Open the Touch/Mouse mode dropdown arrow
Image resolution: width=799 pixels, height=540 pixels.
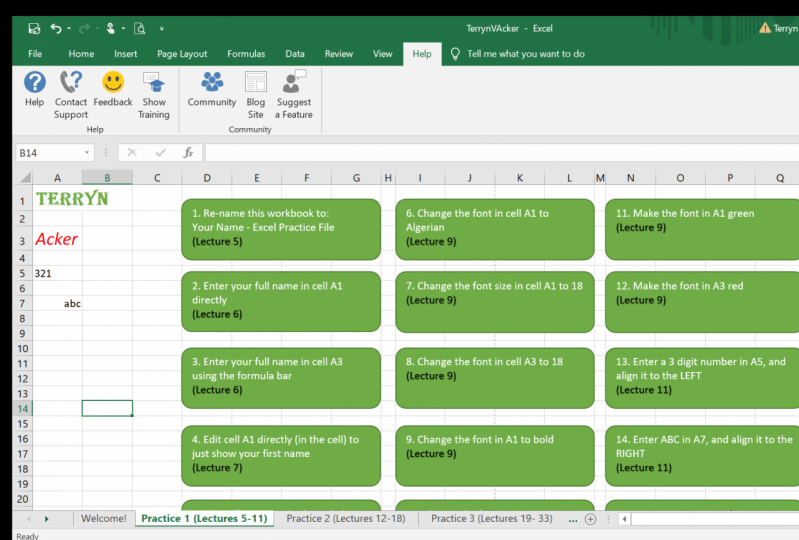click(x=123, y=29)
